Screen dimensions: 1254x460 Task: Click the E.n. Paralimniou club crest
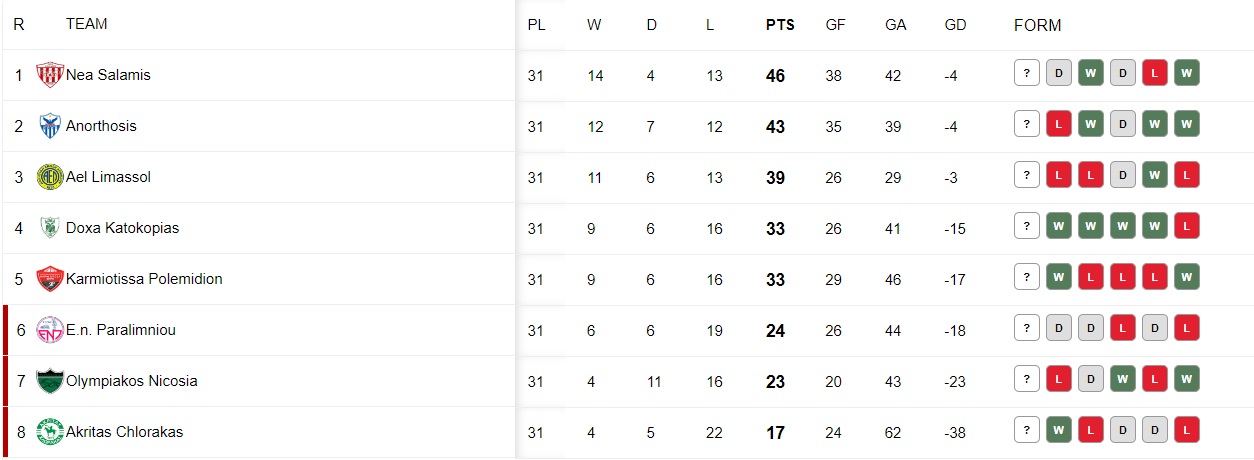[50, 330]
